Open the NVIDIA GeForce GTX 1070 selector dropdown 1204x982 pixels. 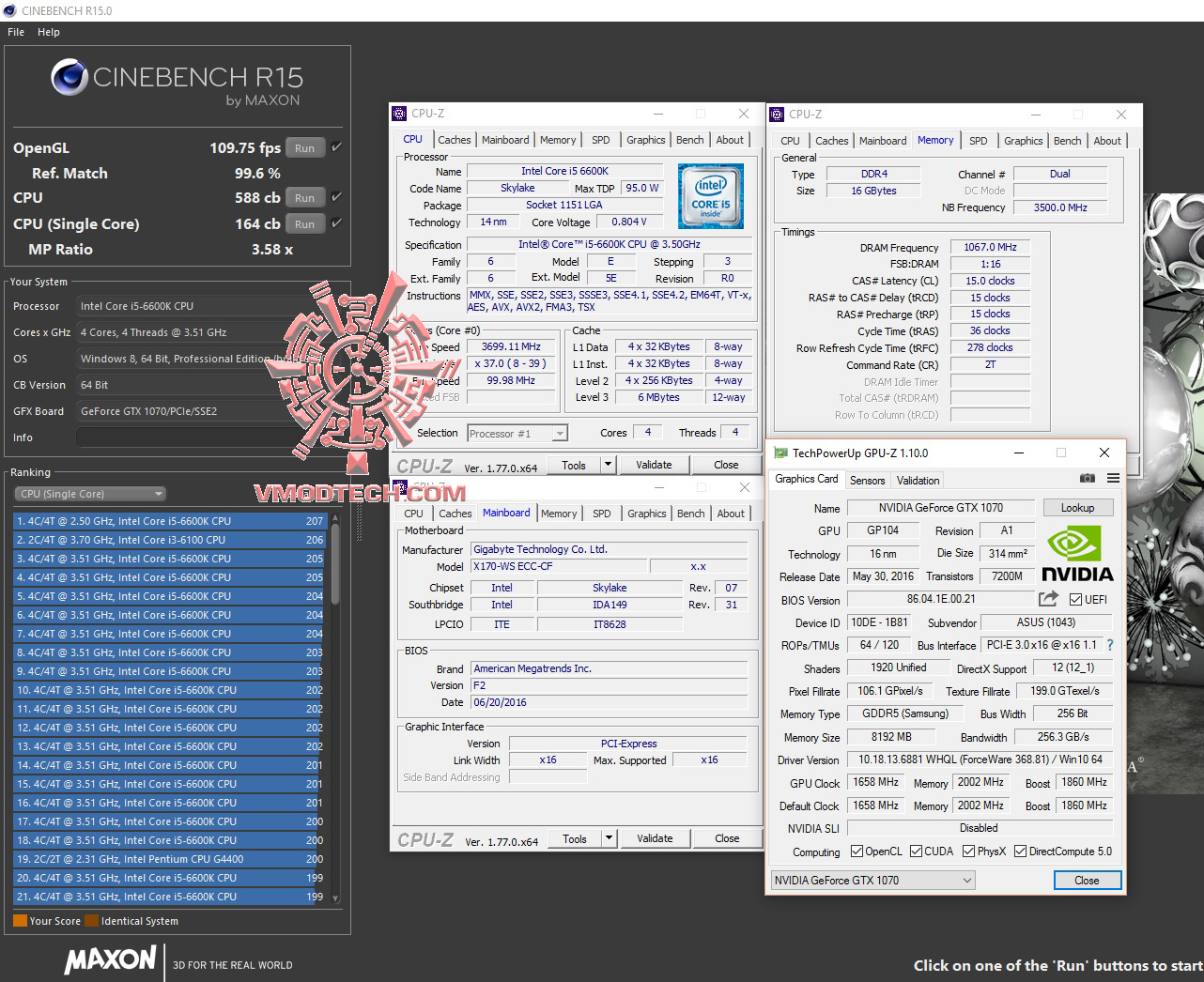pos(967,880)
